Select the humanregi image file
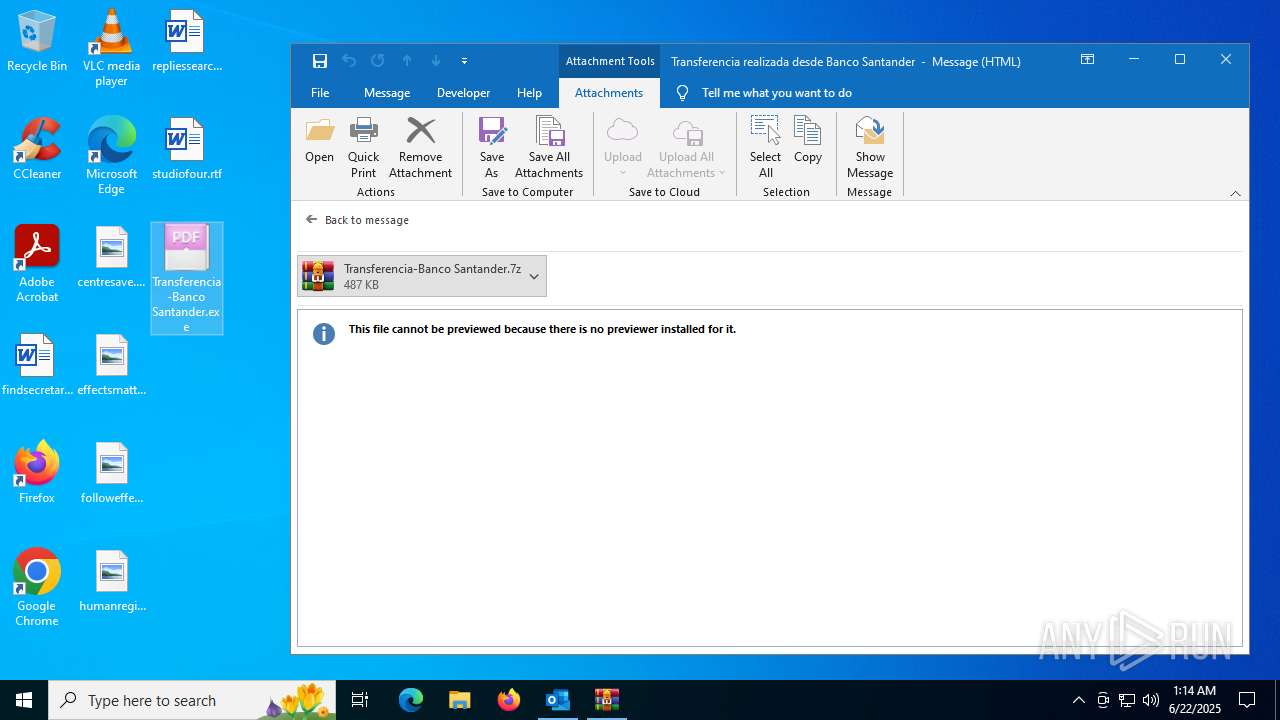Viewport: 1280px width, 720px height. [111, 582]
